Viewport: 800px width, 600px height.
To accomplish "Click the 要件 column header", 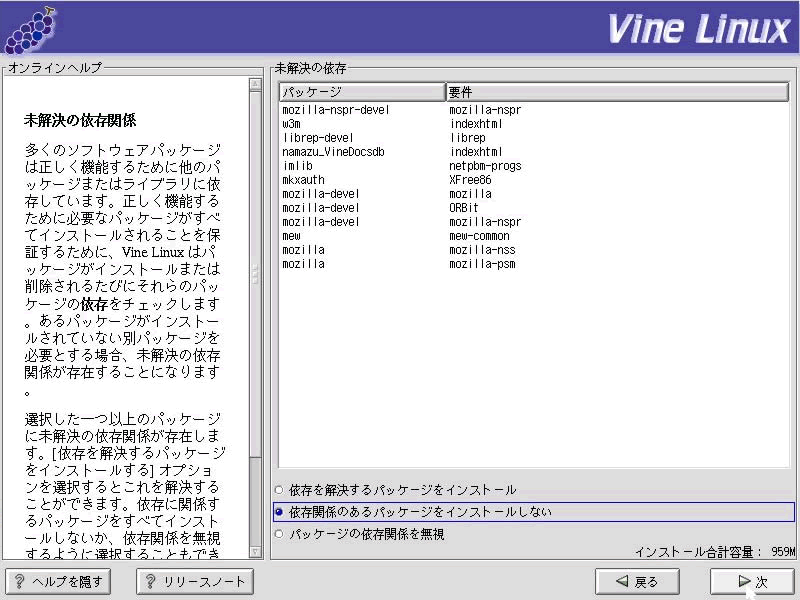I will (617, 92).
